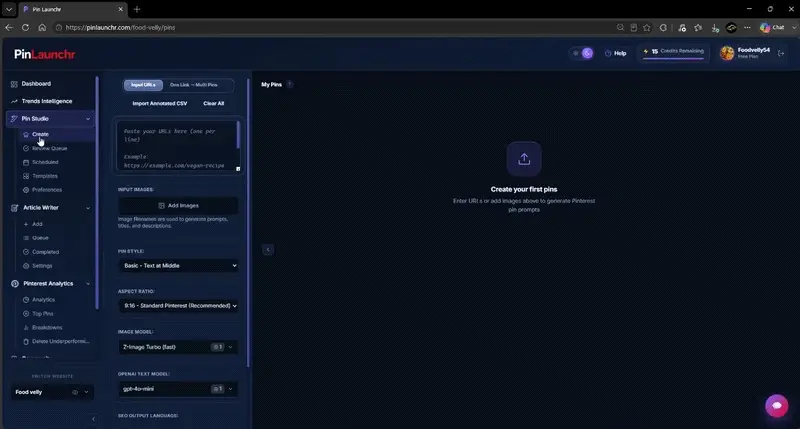Collapse the Article Writer section
The width and height of the screenshot is (800, 429).
tap(88, 208)
